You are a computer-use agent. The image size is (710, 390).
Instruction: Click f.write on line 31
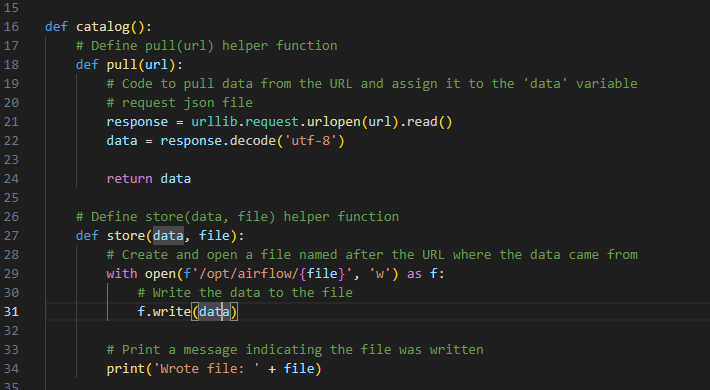[164, 312]
